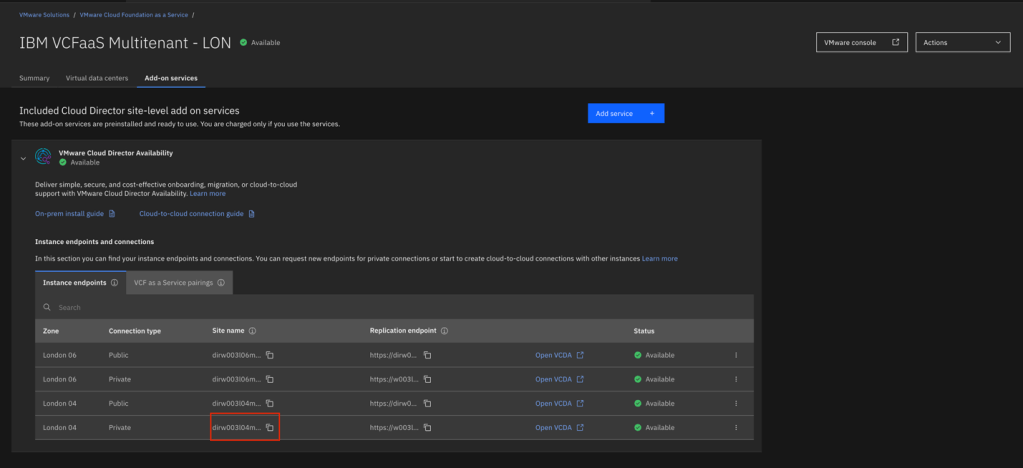Copy site name for London 06 Public row
Viewport: 1023px width, 468px height.
pos(270,355)
